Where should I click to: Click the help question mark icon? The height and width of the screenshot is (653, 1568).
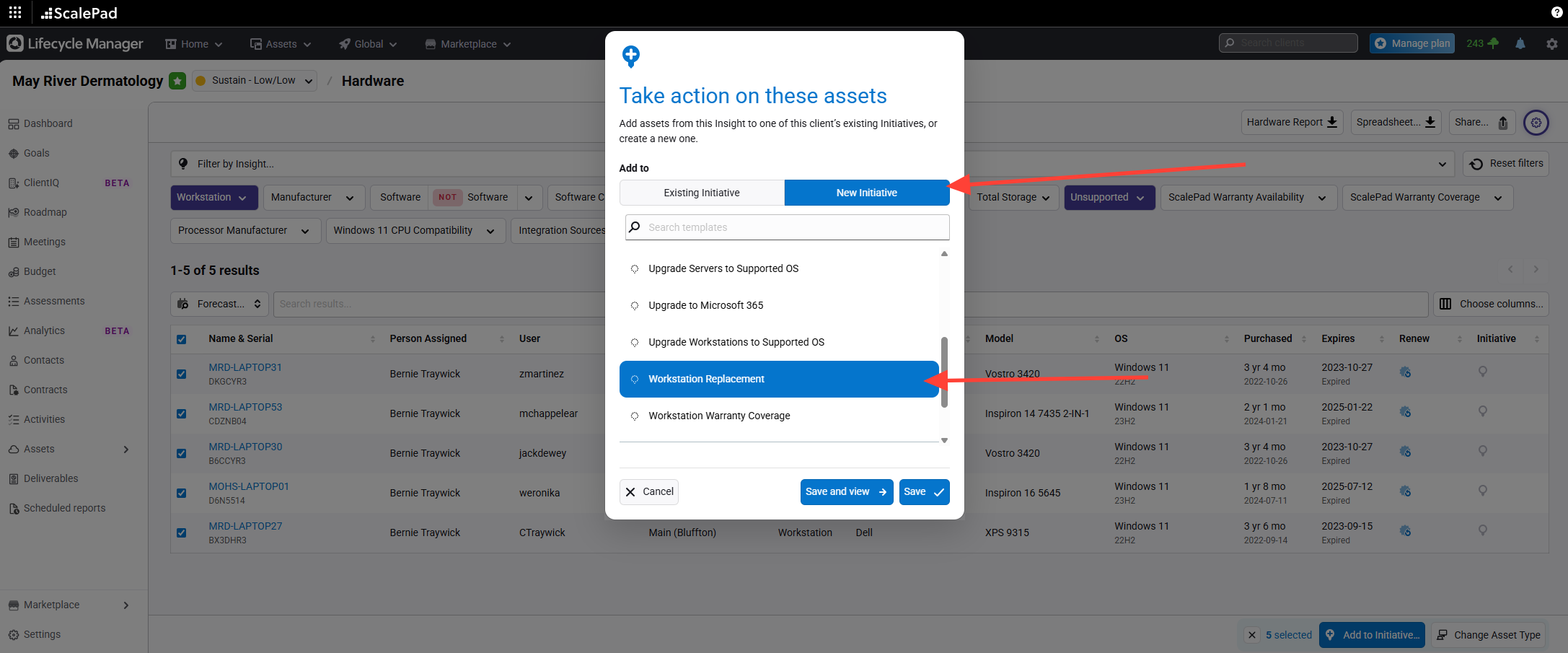[x=1556, y=12]
